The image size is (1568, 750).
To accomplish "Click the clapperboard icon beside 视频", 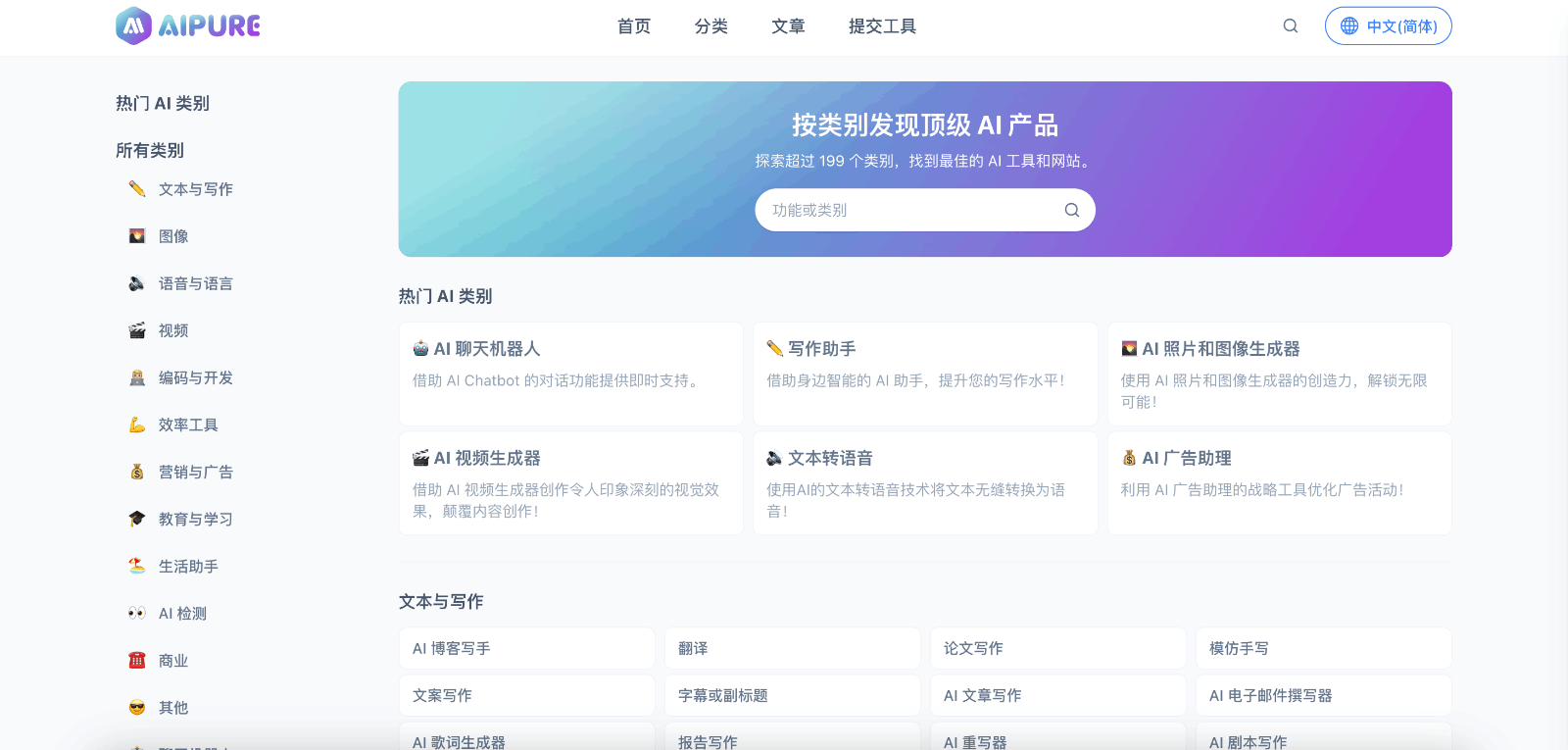I will pos(137,330).
